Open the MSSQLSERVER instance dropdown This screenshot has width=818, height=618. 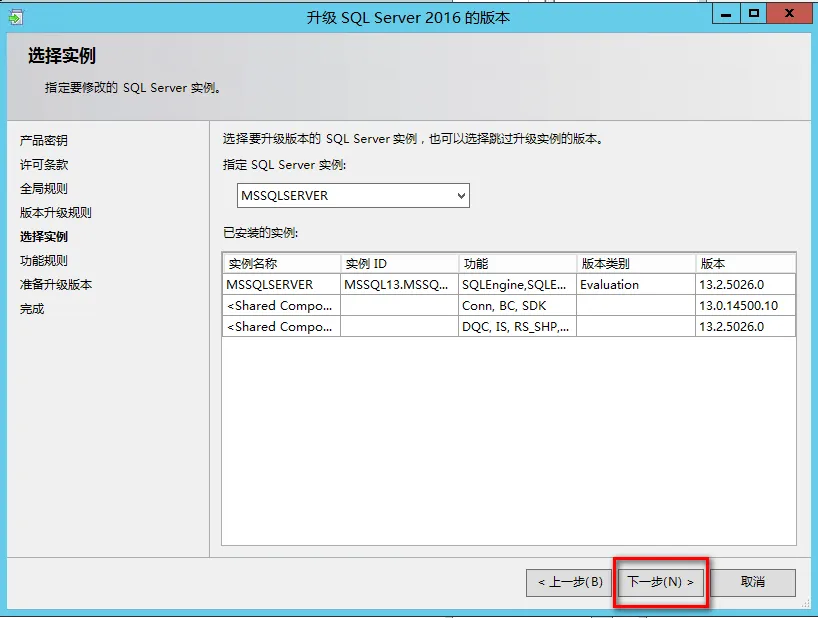pos(353,196)
